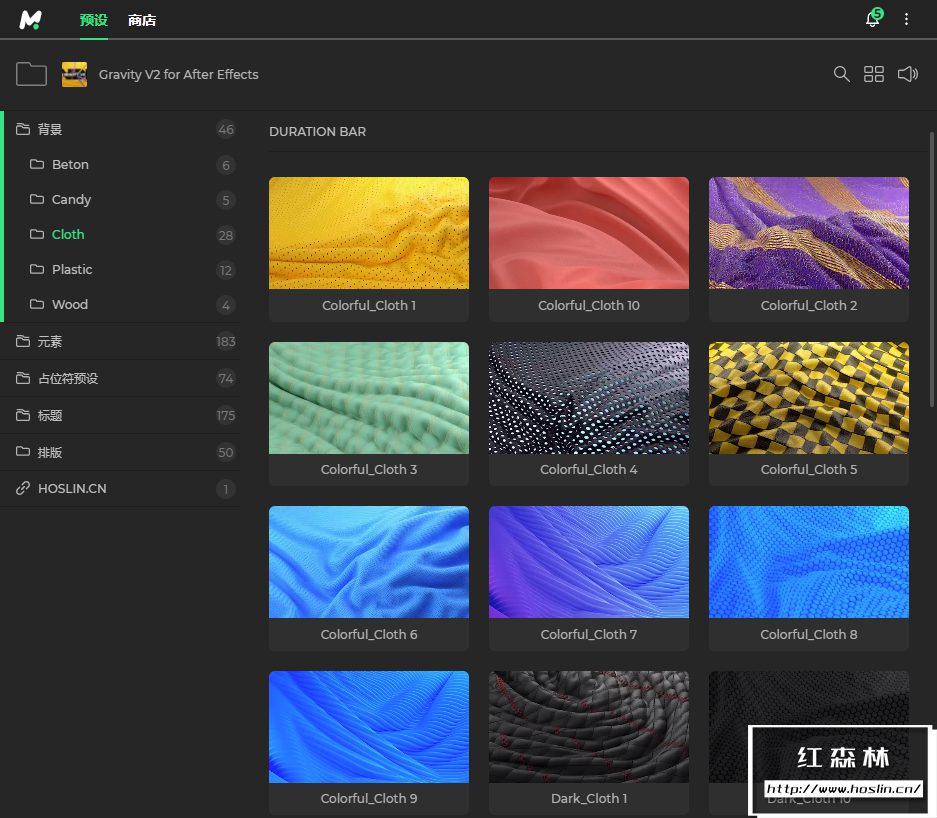The image size is (937, 818).
Task: Expand the 占位符预设 category
Action: (68, 379)
